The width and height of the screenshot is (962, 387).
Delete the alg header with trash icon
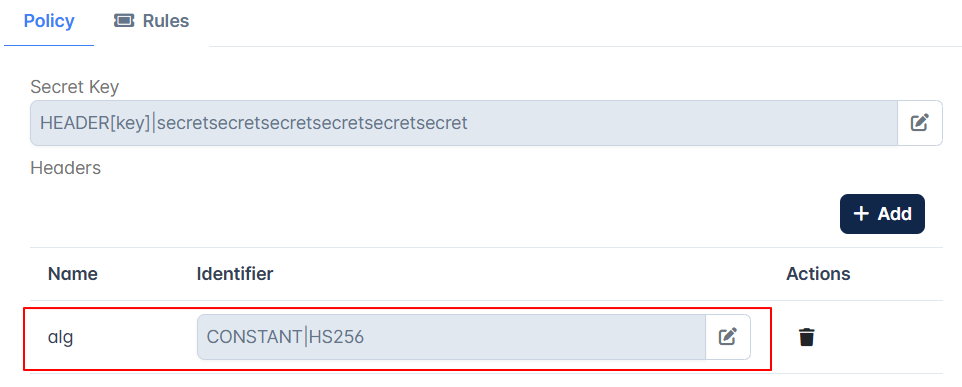807,337
